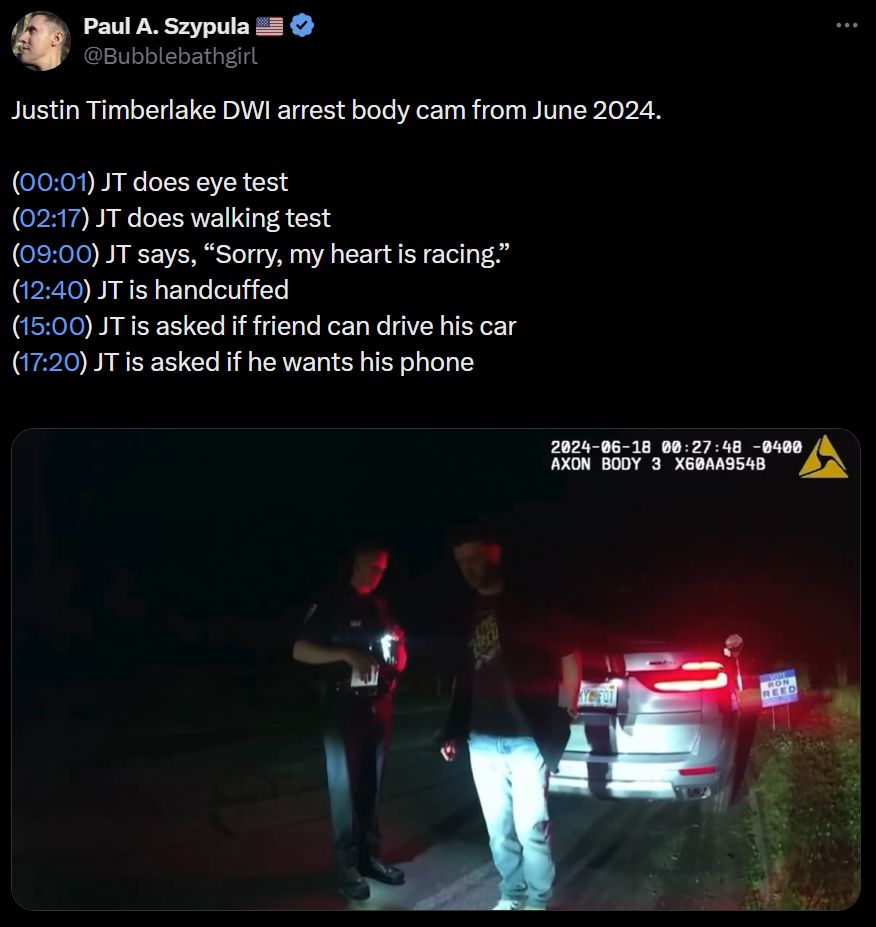This screenshot has width=876, height=927.
Task: Click the AXON BODY 3 serial text
Action: point(658,464)
